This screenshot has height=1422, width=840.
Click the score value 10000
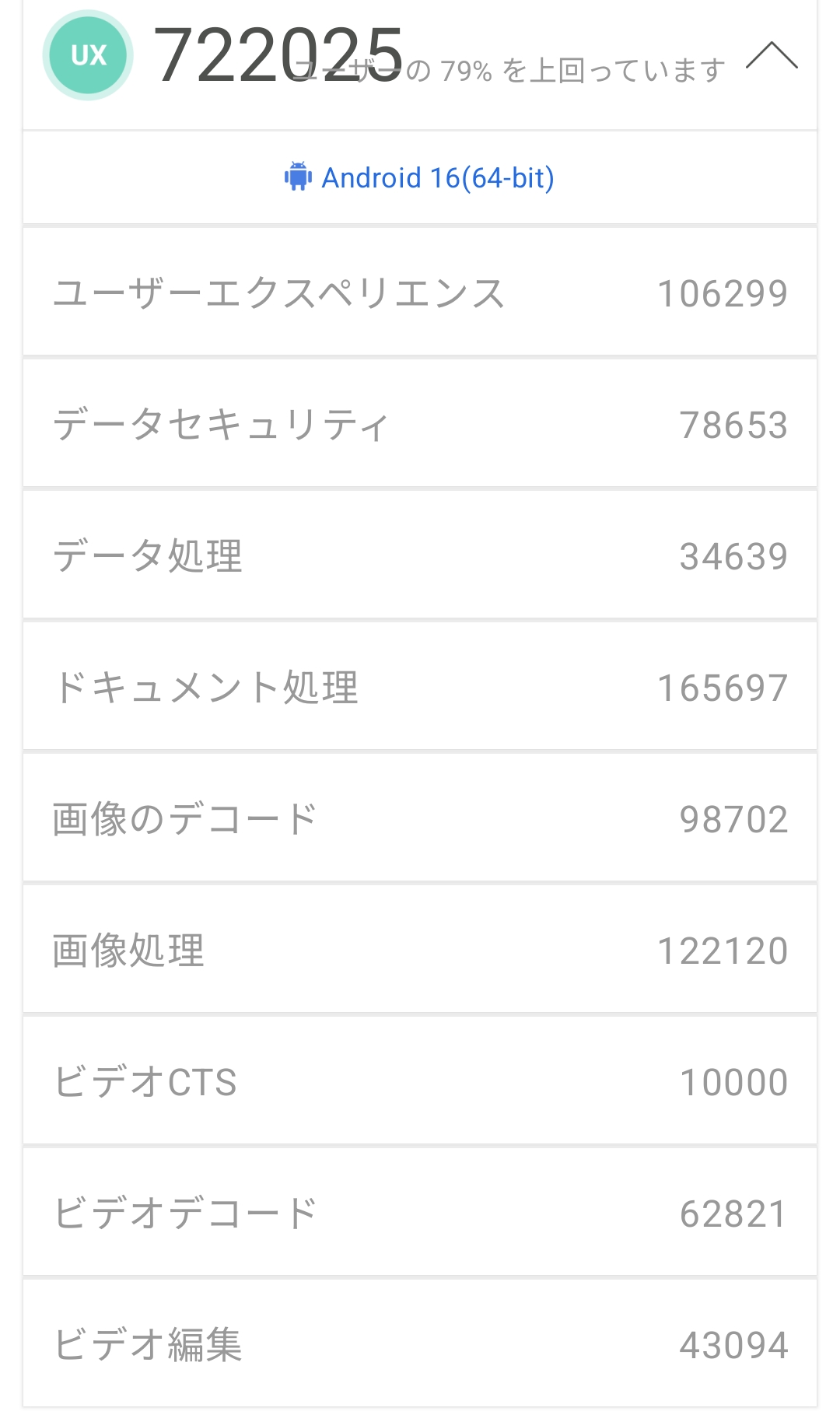[733, 1083]
